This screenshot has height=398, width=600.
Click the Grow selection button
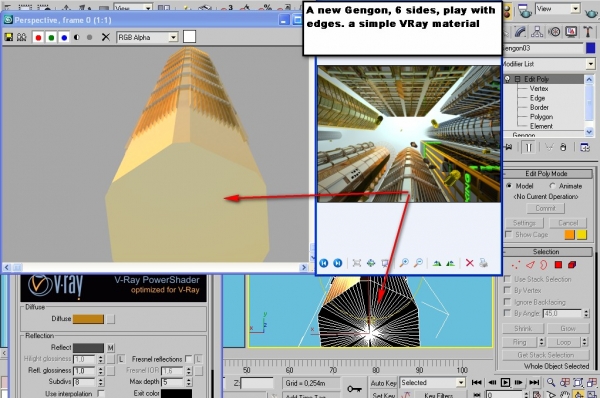(568, 328)
